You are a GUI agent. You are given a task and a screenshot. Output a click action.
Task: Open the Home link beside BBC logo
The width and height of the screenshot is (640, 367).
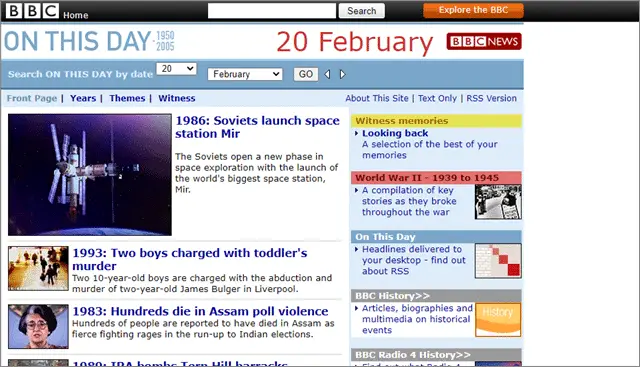point(76,15)
